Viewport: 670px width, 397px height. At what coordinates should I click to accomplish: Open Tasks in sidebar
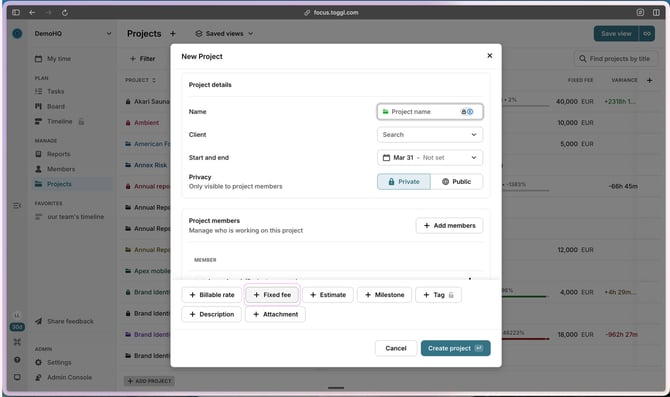click(56, 91)
